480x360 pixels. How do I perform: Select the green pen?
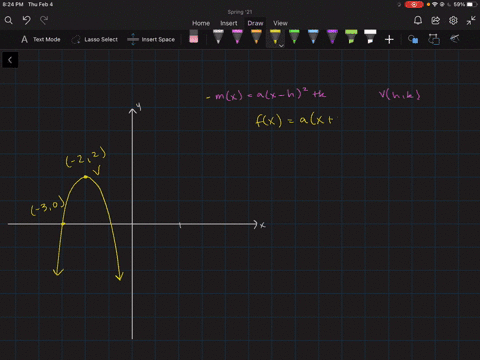point(294,37)
